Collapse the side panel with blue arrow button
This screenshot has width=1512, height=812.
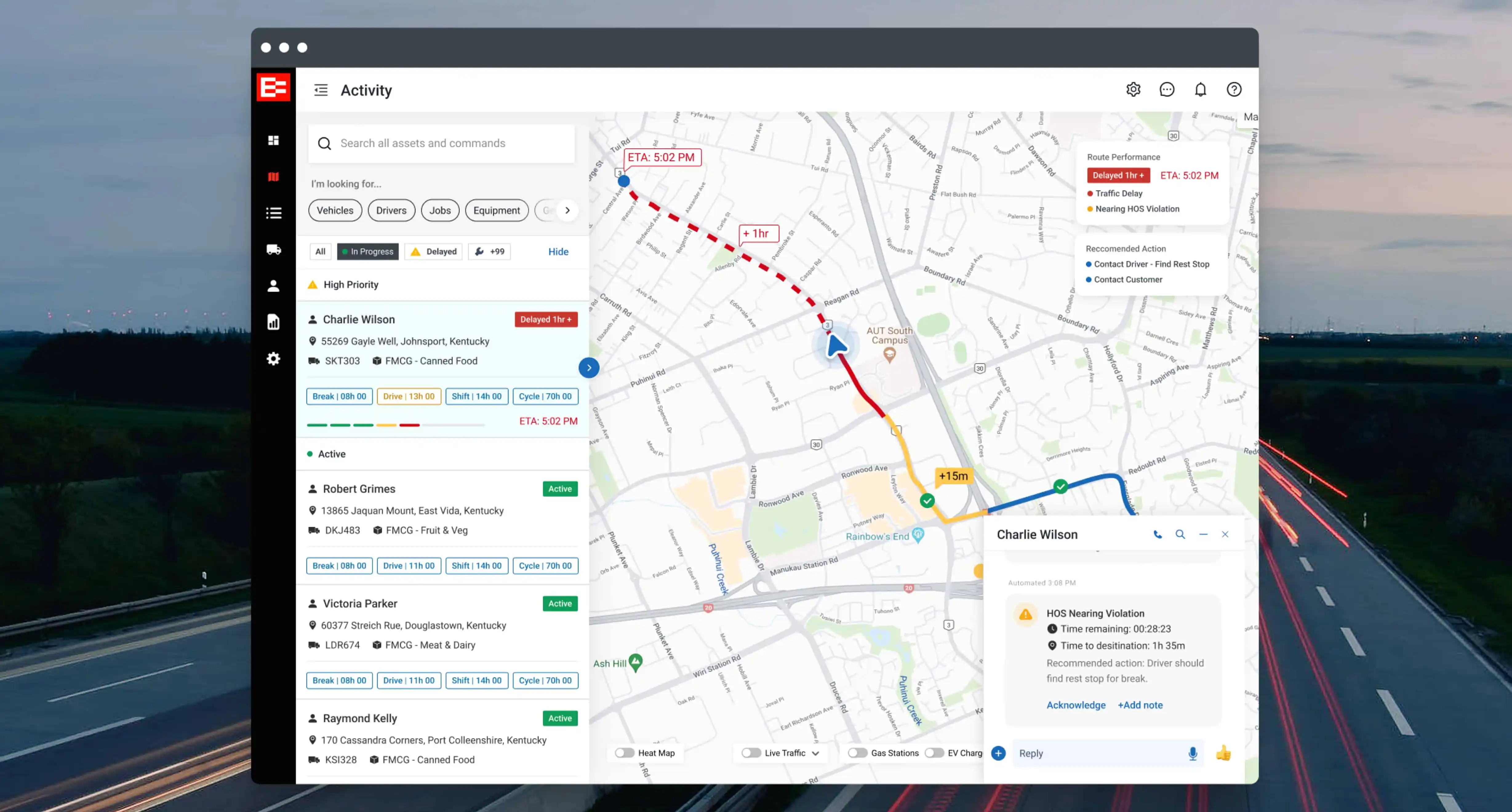[589, 368]
